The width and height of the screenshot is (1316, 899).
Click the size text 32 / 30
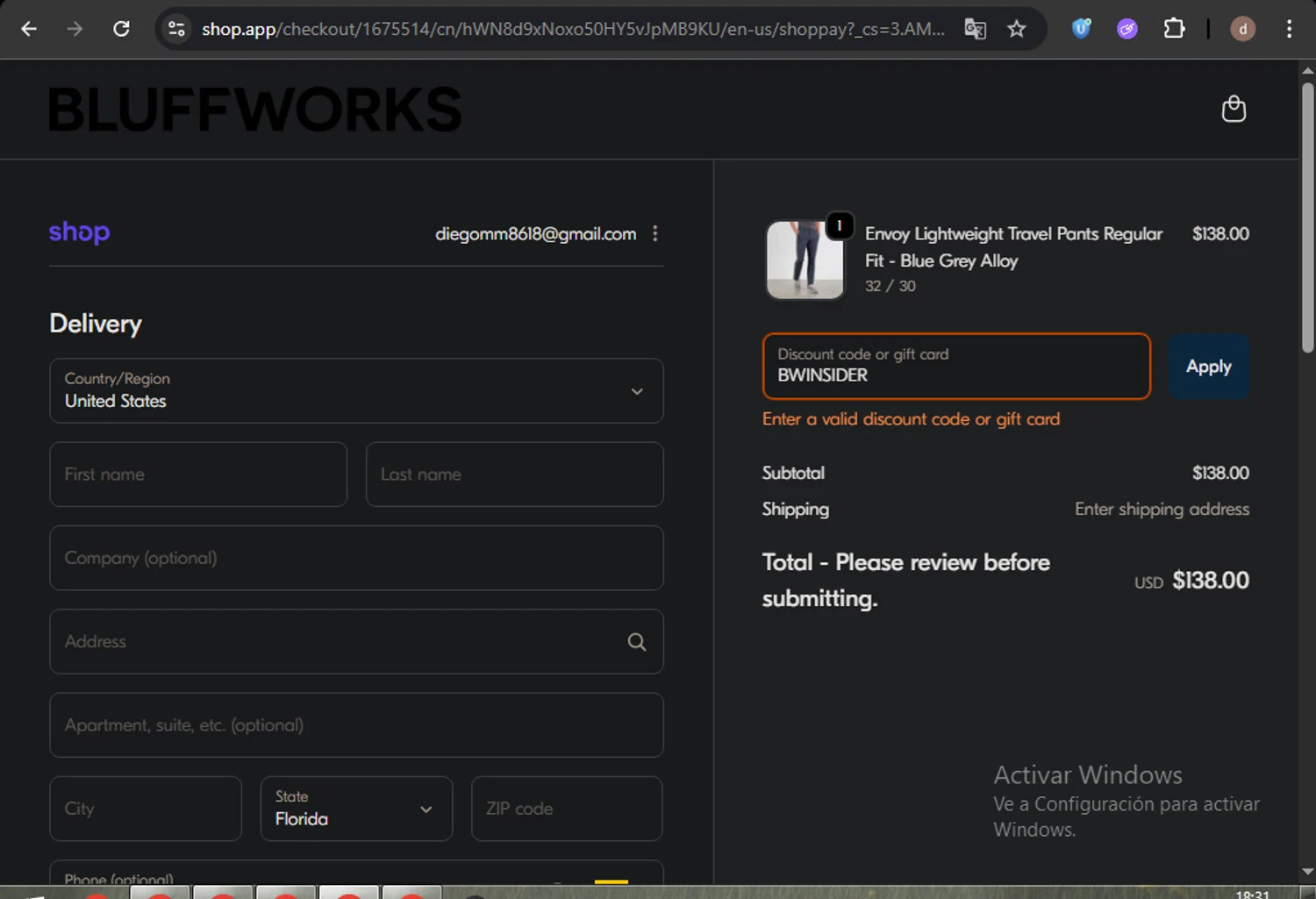pyautogui.click(x=890, y=286)
